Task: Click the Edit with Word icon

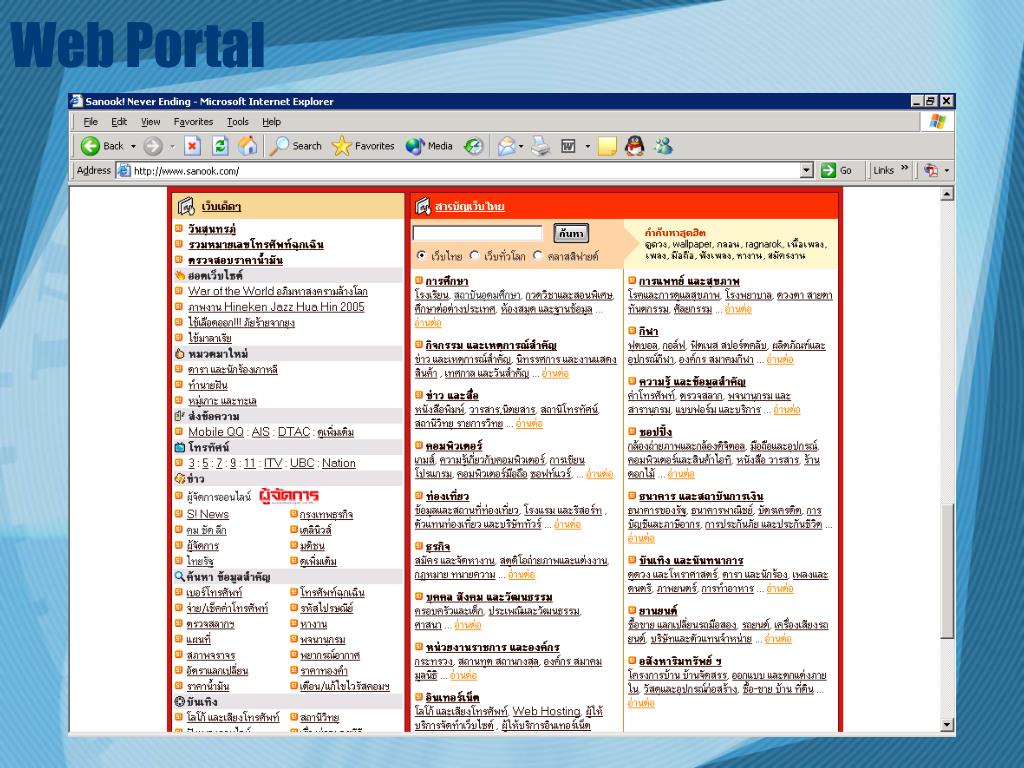Action: click(568, 146)
